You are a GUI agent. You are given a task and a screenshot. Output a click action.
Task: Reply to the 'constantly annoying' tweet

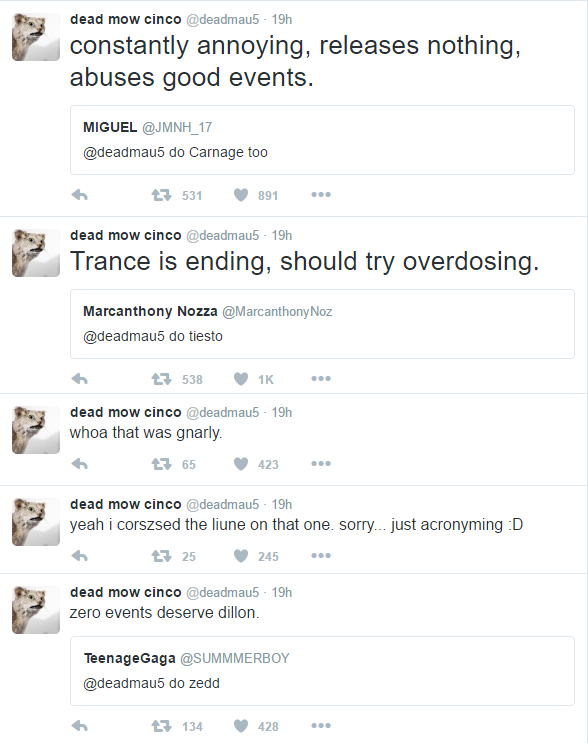80,195
